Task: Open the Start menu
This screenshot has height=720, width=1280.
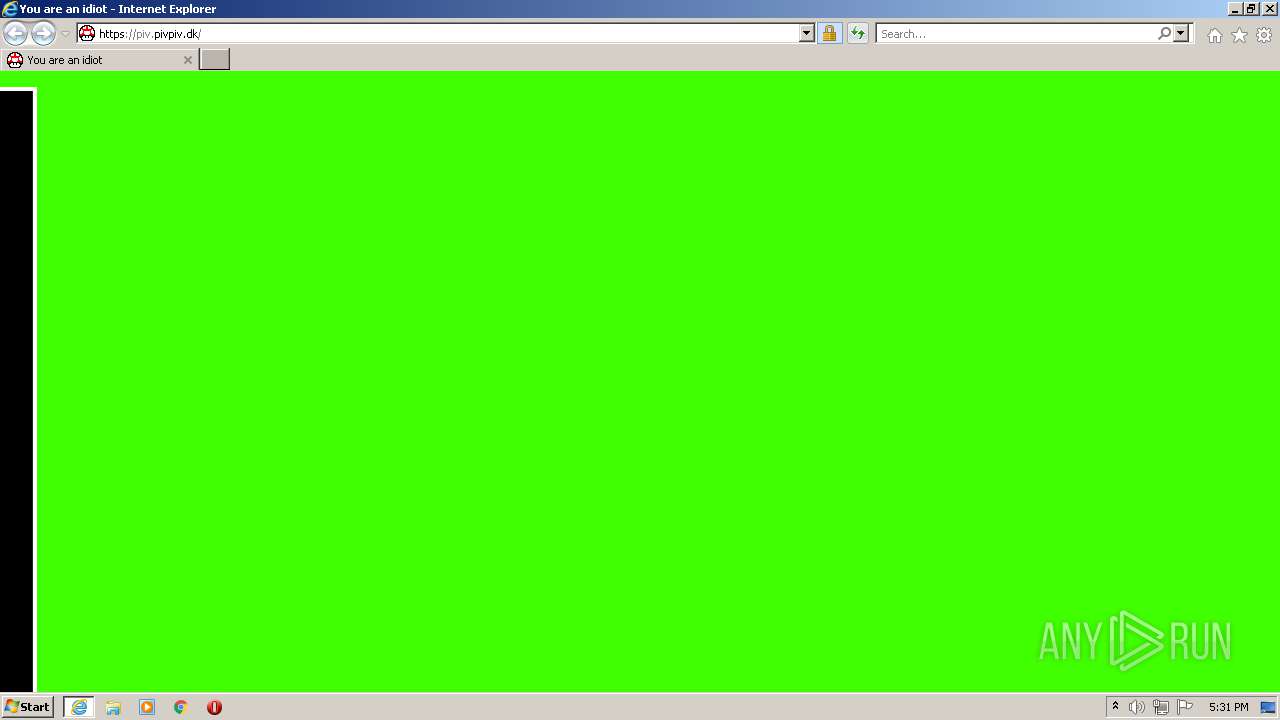Action: pos(27,707)
